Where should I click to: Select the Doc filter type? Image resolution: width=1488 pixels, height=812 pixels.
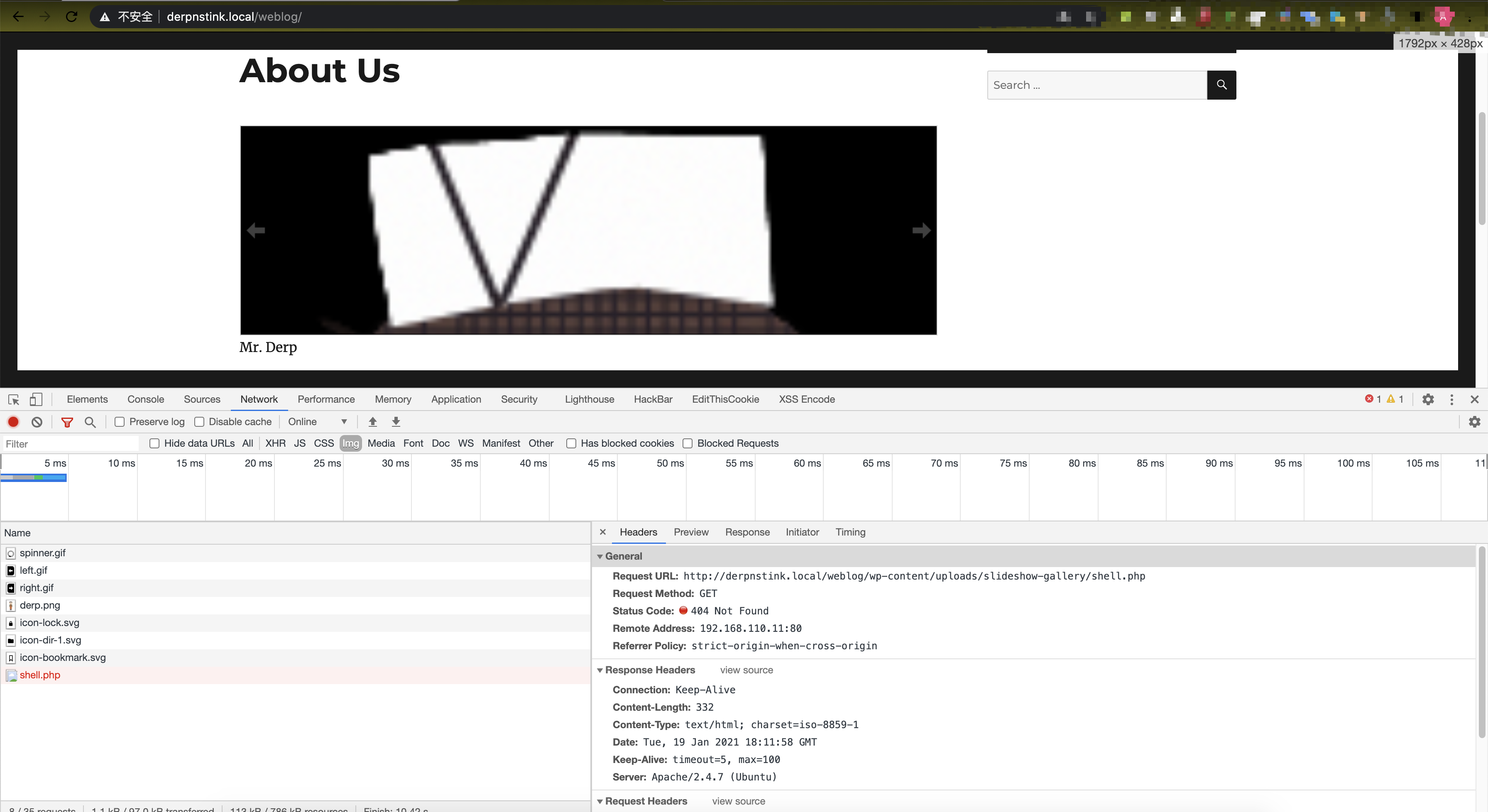point(440,443)
